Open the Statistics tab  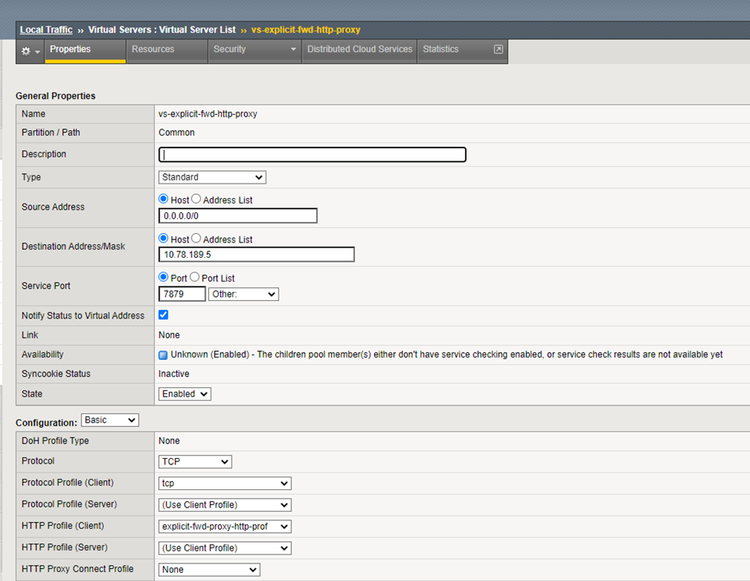coord(441,49)
